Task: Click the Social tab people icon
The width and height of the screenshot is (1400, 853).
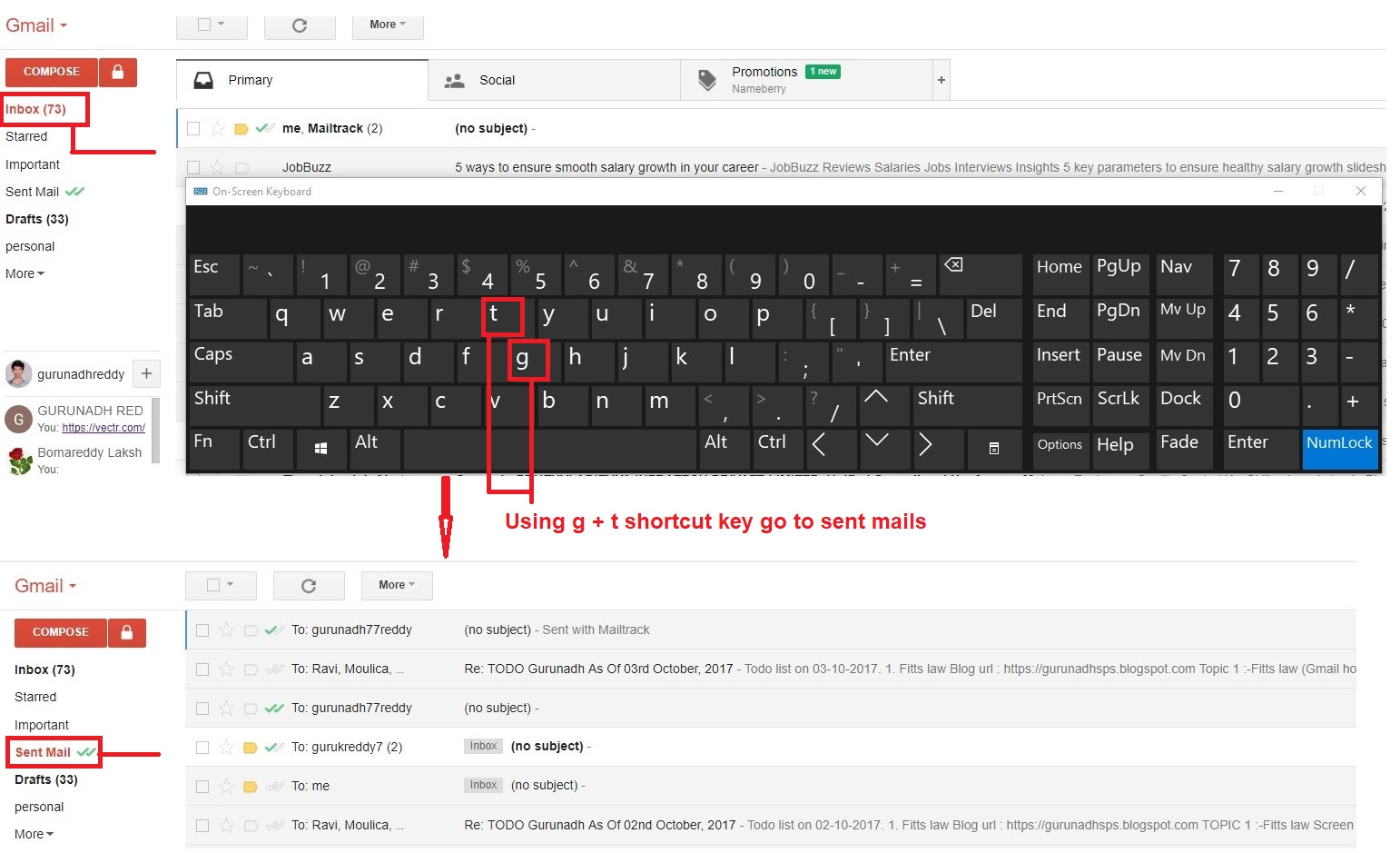Action: pyautogui.click(x=455, y=80)
